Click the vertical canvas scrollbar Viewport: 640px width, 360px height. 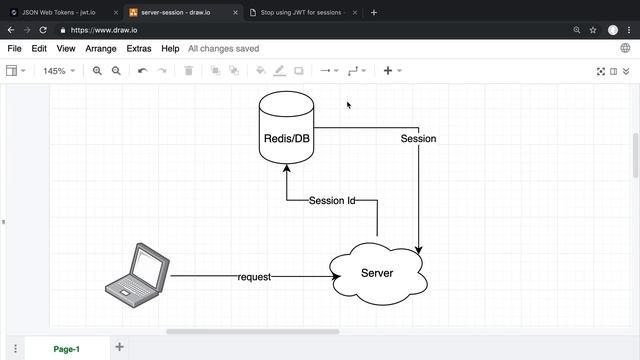(x=636, y=155)
